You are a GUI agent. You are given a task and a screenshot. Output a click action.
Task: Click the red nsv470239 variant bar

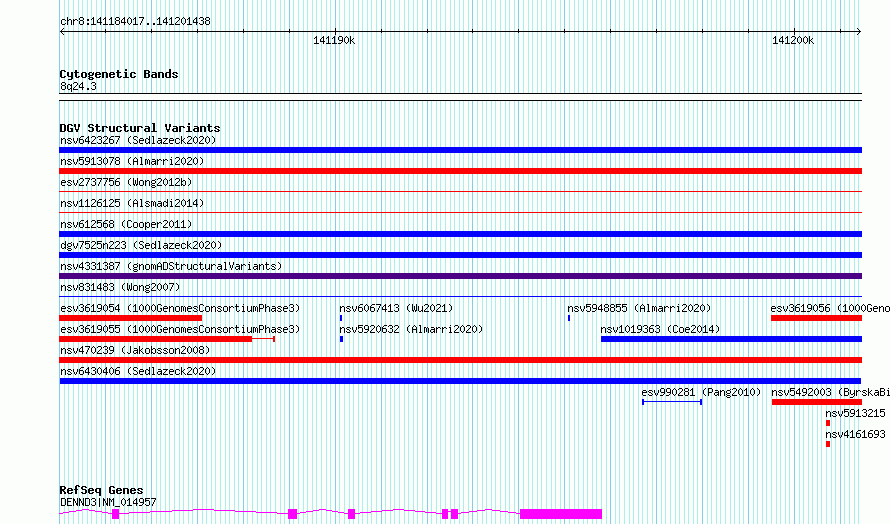click(x=460, y=360)
